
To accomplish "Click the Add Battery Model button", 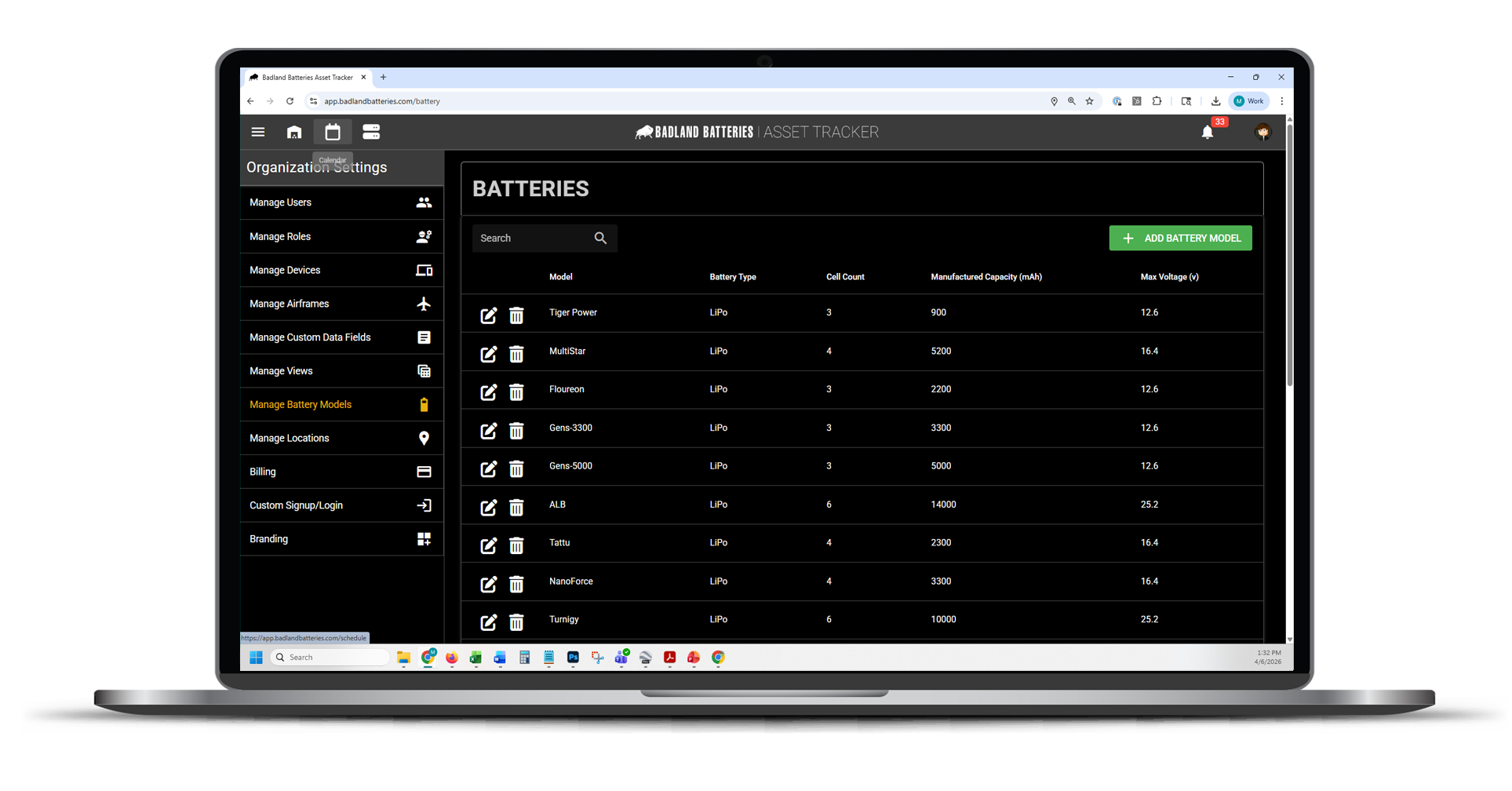I will pyautogui.click(x=1180, y=238).
